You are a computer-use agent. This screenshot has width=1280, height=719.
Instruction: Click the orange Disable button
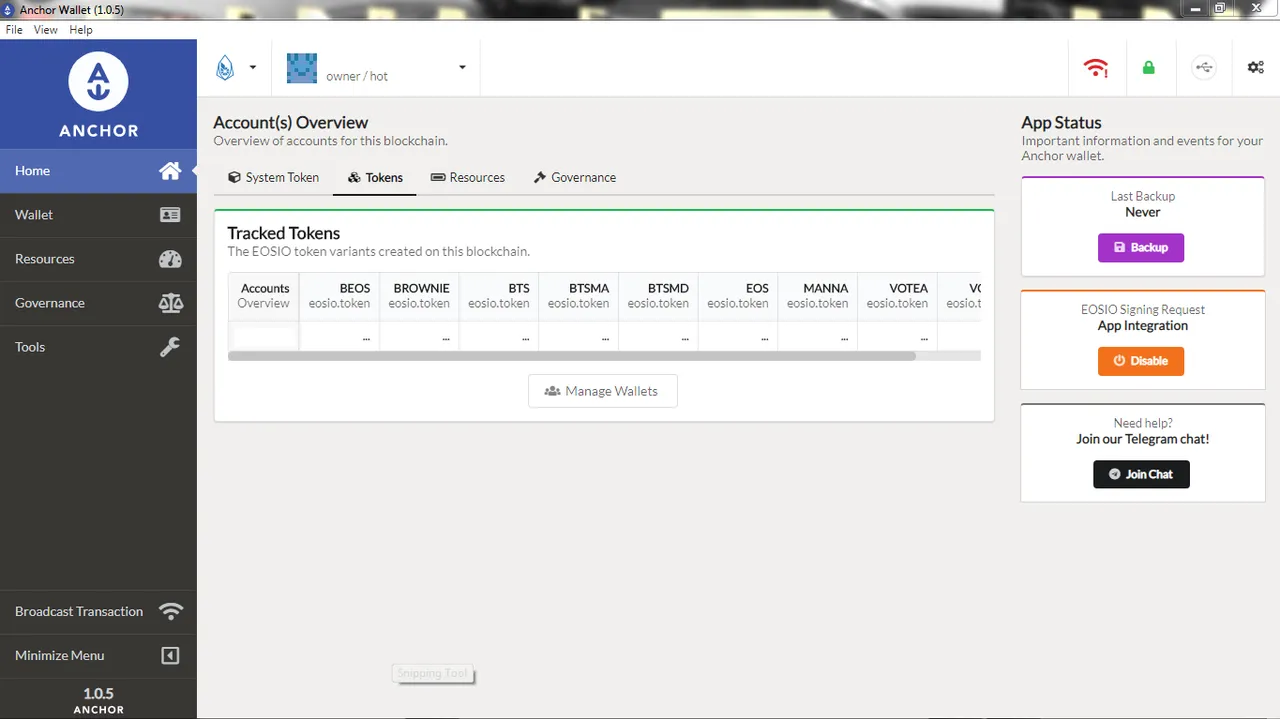tap(1141, 361)
